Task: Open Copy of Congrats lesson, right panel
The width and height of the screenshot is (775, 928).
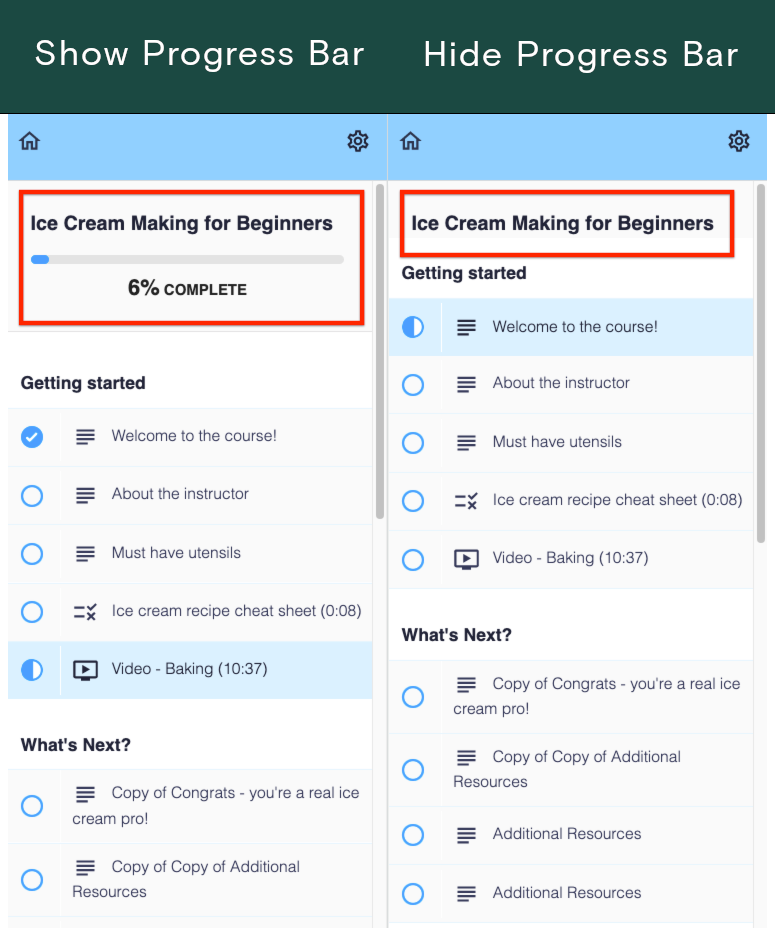Action: pos(571,697)
